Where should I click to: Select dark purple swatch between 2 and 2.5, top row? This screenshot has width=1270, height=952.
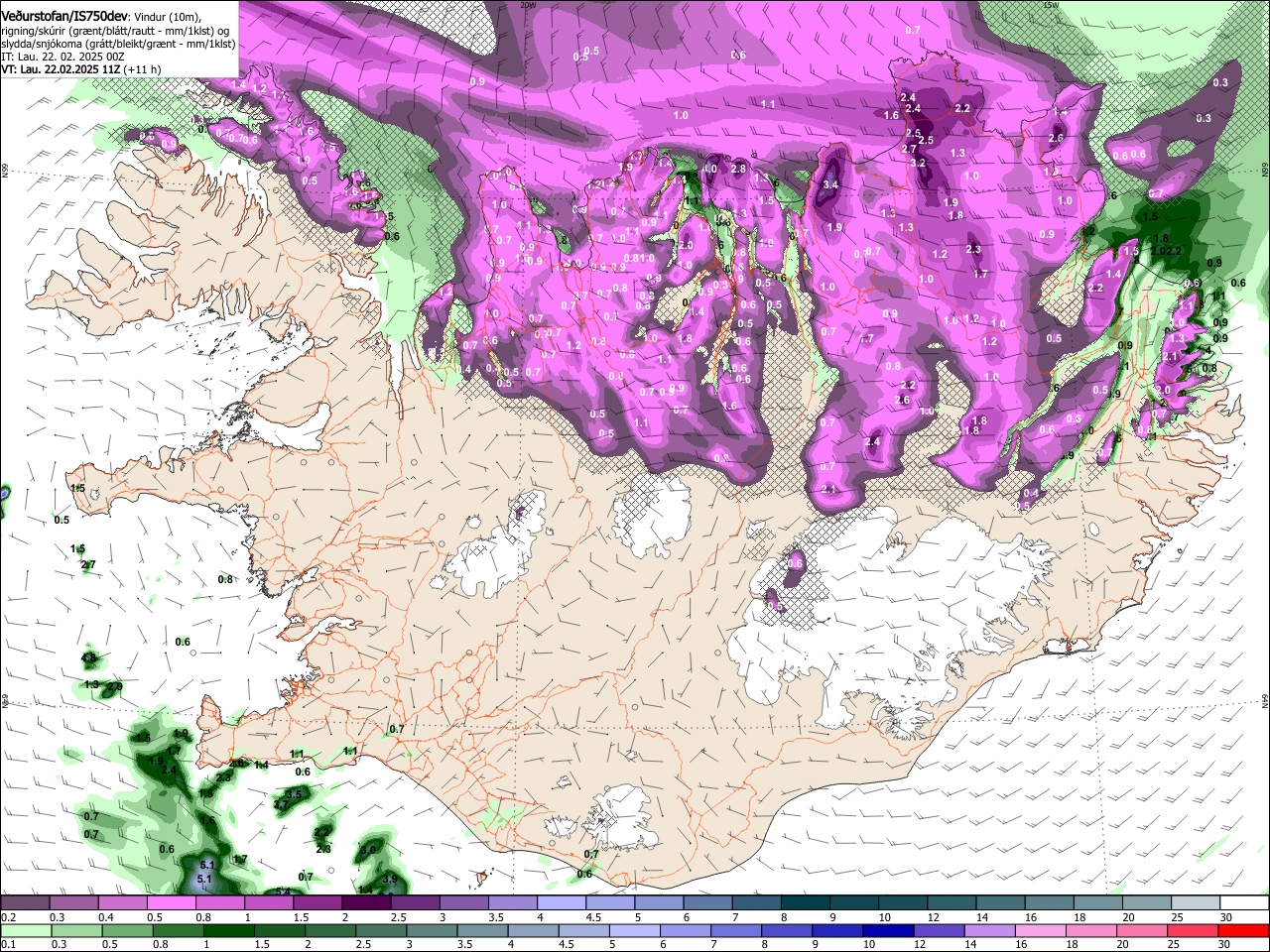pos(365,902)
